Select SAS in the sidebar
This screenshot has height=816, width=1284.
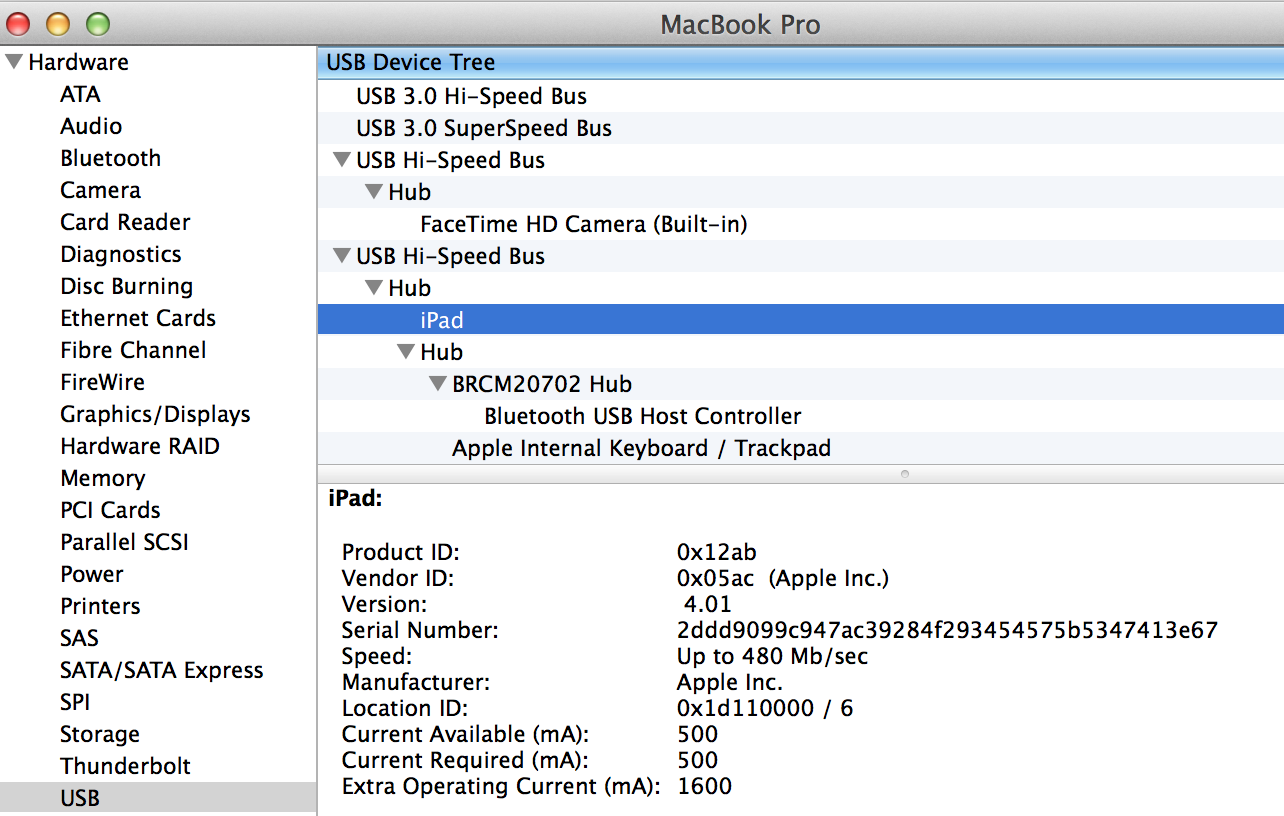79,638
